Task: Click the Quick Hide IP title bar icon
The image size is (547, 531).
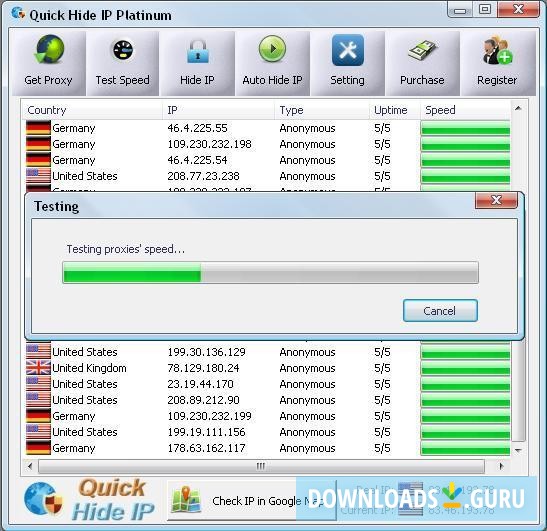Action: click(x=18, y=14)
